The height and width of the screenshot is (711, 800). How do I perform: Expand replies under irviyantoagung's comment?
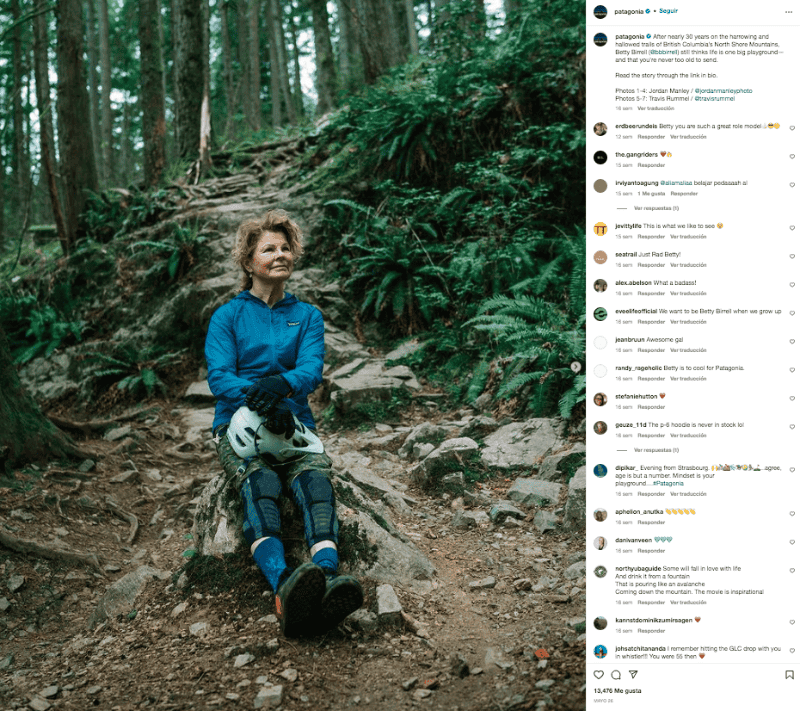click(656, 208)
